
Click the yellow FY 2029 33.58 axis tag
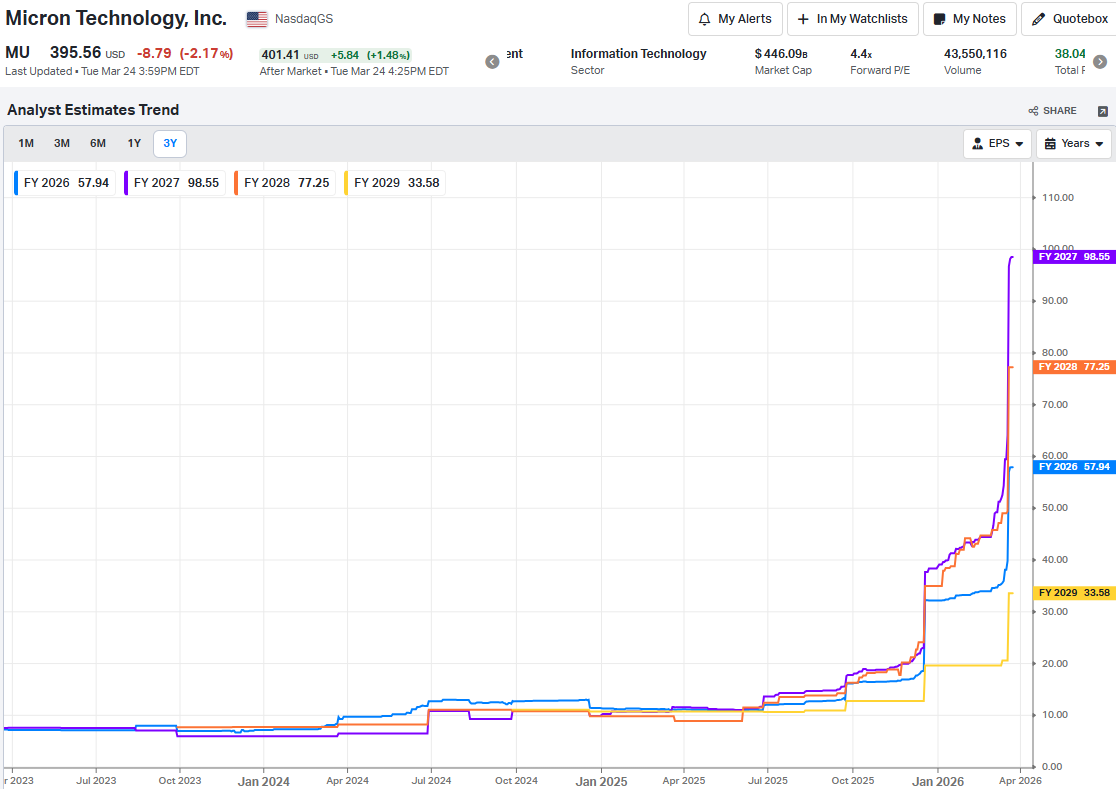[1074, 593]
